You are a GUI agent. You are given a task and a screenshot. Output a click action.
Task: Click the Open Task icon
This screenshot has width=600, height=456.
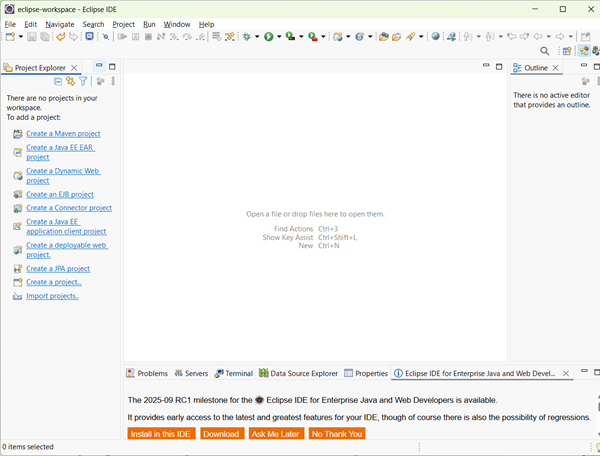397,37
